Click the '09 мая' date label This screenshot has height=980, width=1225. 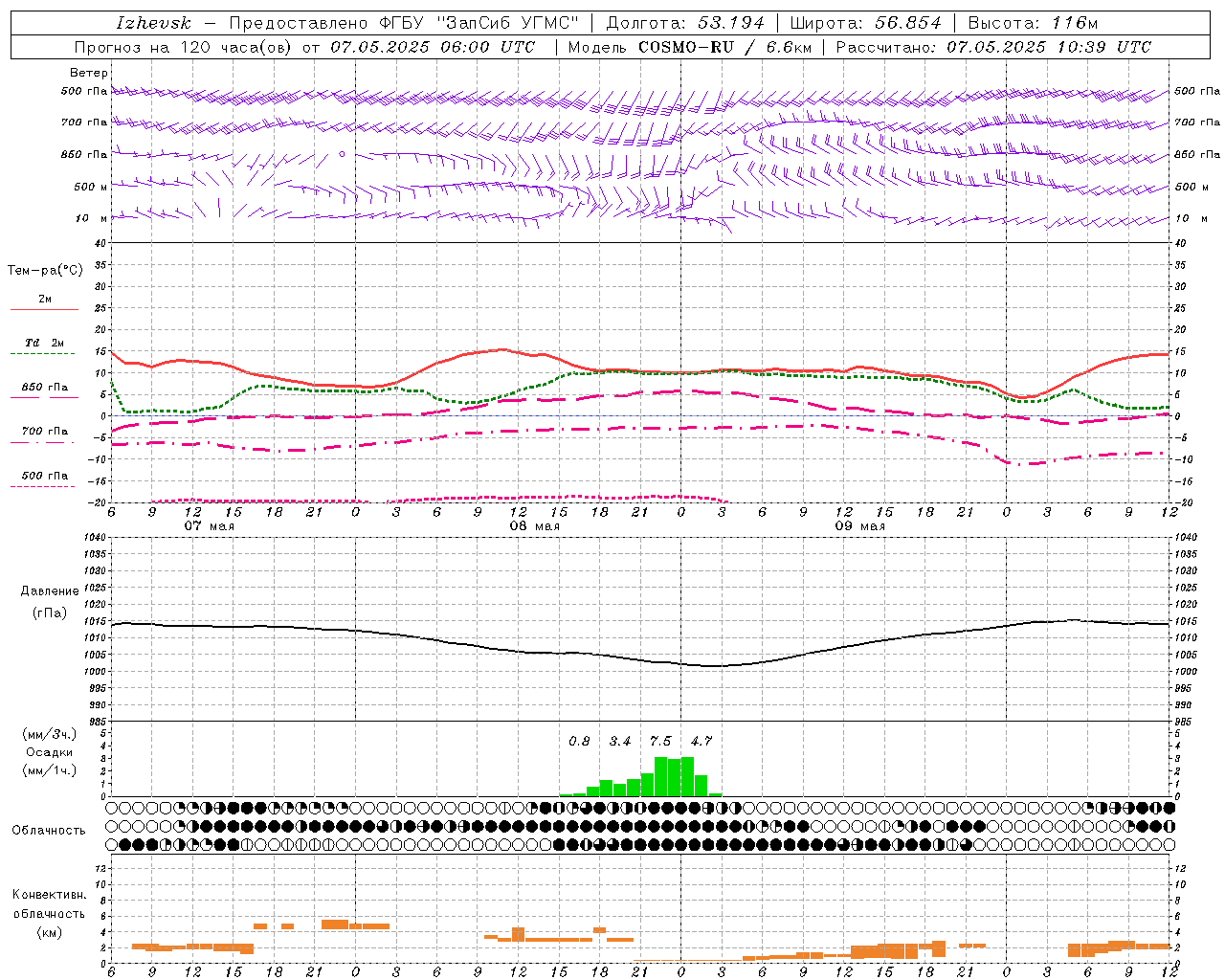coord(859,526)
